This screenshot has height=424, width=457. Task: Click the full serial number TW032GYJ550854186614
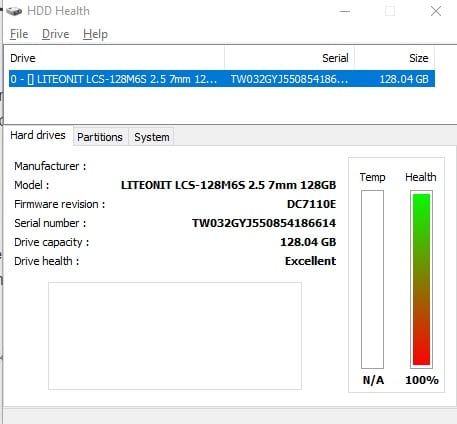pyautogui.click(x=264, y=223)
